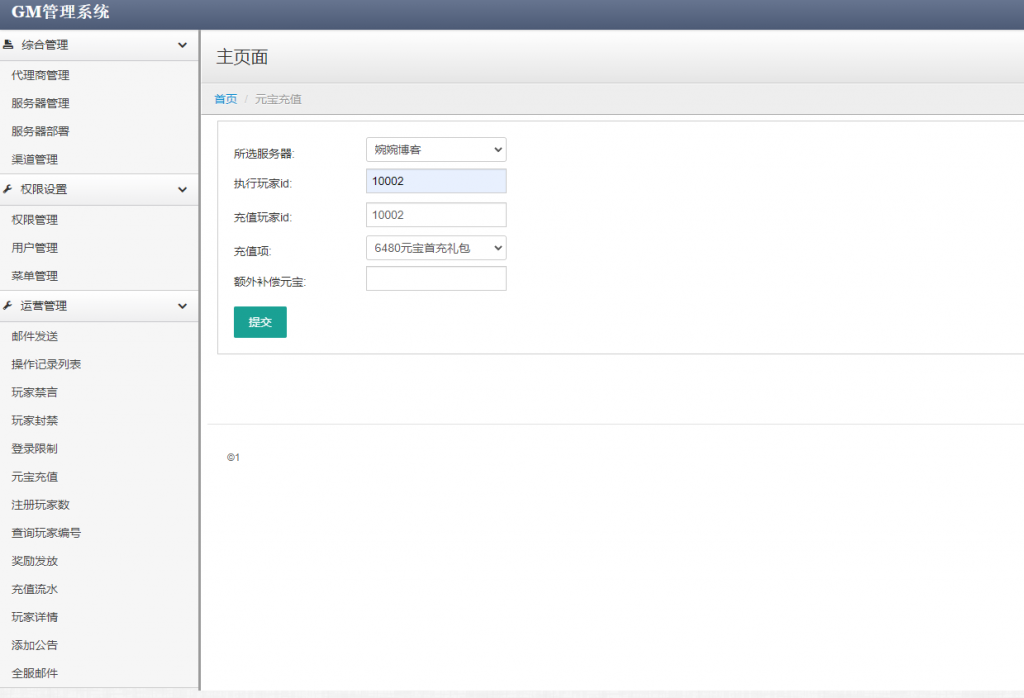The width and height of the screenshot is (1024, 698).
Task: Focus the 执行玩家id input field
Action: [436, 181]
